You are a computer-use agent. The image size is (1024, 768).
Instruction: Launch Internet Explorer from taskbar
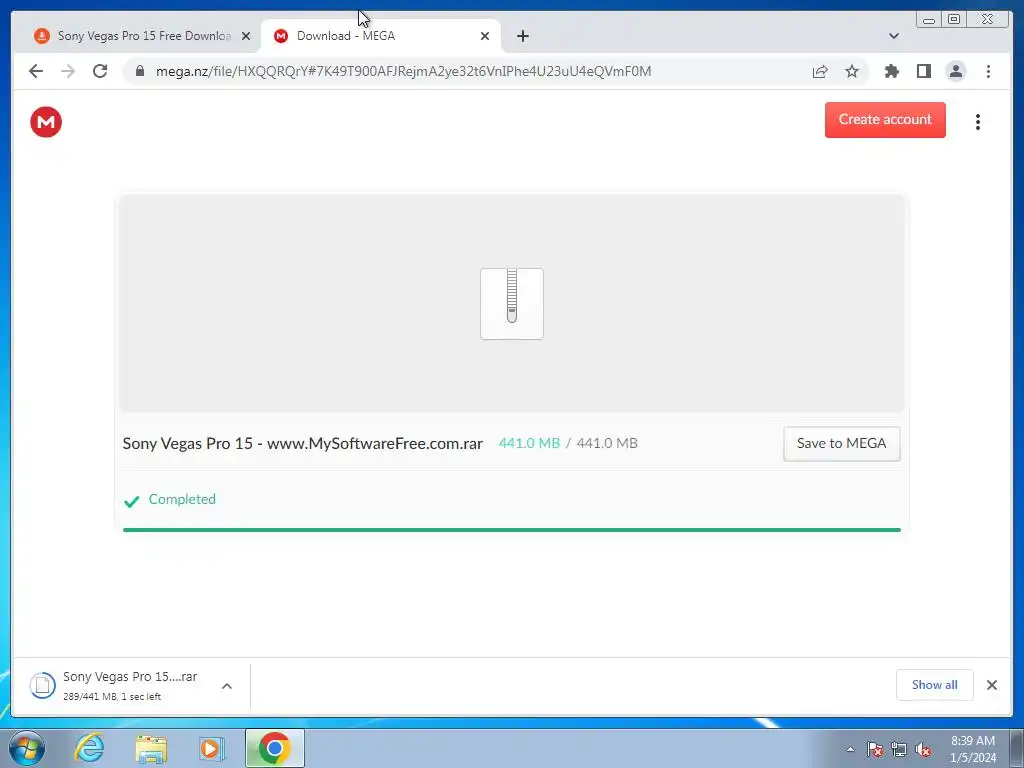(x=89, y=748)
